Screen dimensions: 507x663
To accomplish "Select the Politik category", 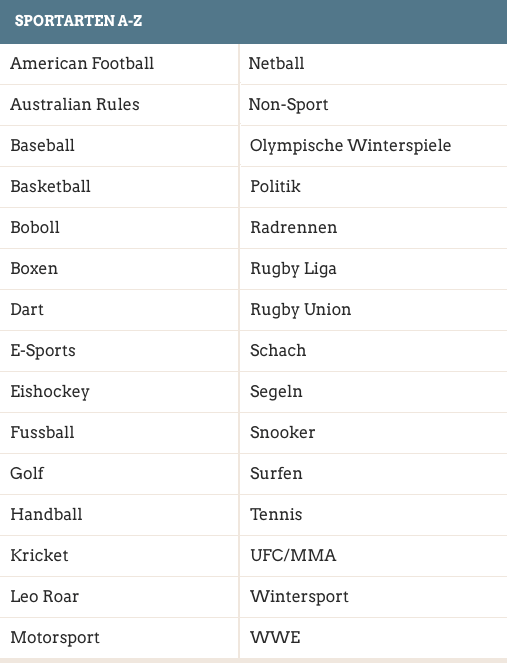I will 275,186.
